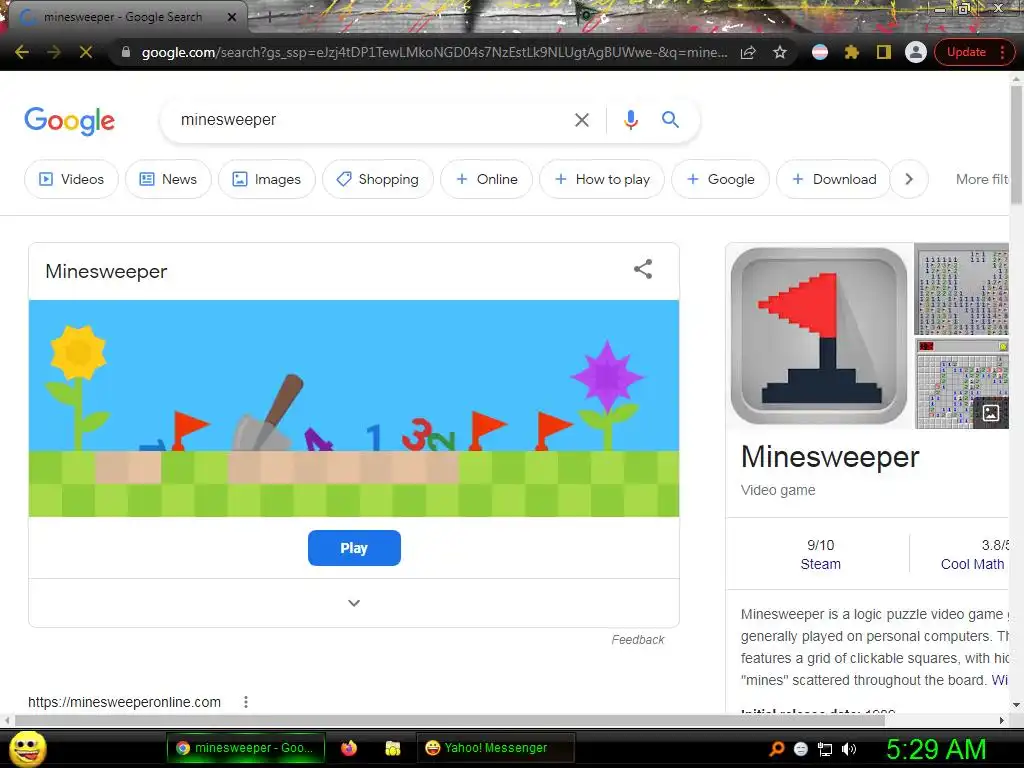1024x768 pixels.
Task: Open the Steam rating link
Action: point(820,564)
